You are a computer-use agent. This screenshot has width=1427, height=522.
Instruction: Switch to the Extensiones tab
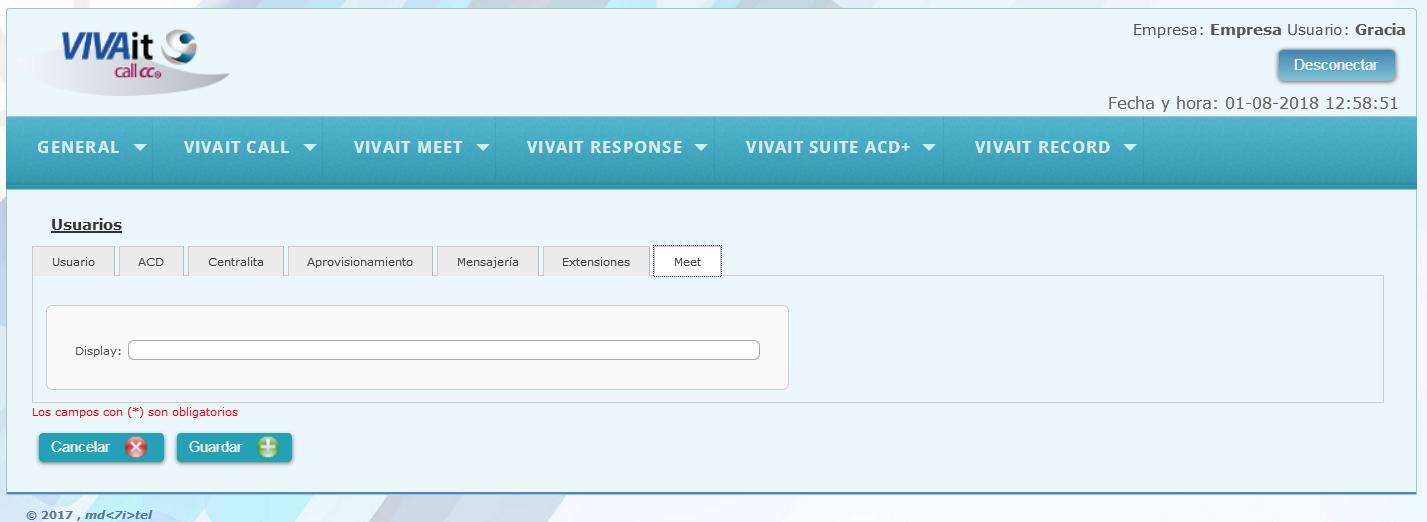click(596, 261)
